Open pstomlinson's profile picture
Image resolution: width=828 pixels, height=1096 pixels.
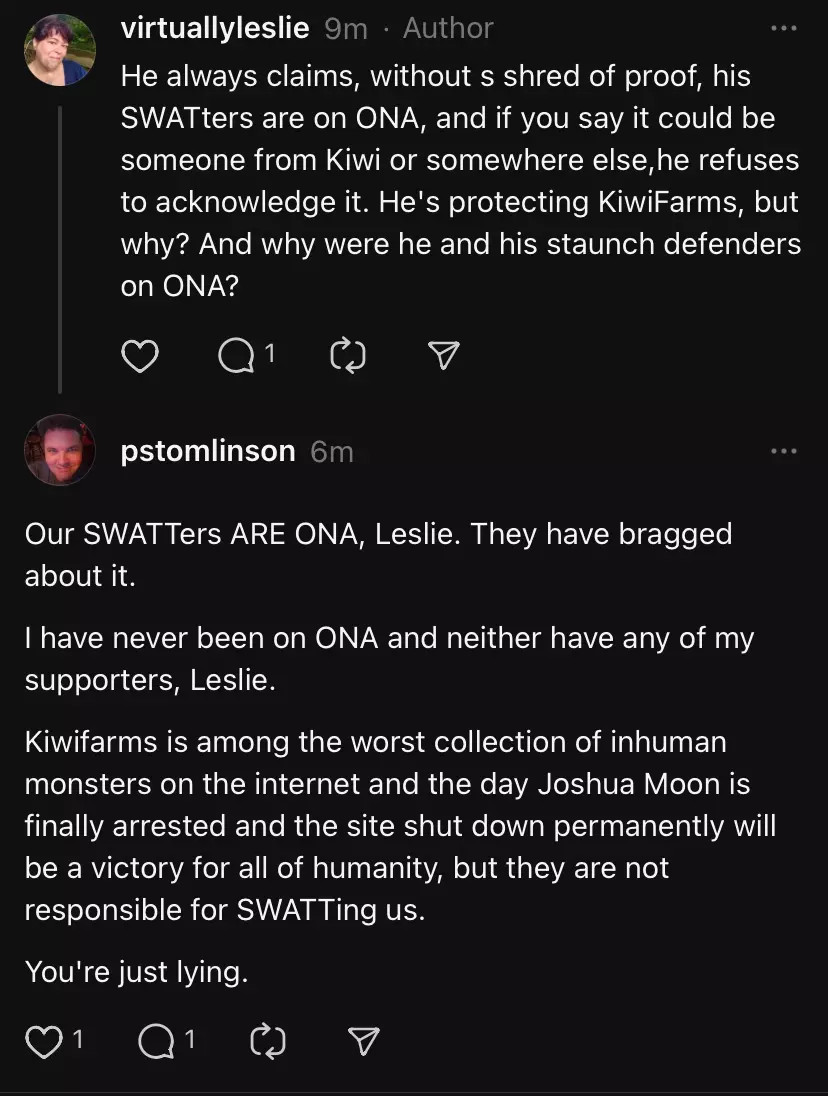click(x=59, y=449)
